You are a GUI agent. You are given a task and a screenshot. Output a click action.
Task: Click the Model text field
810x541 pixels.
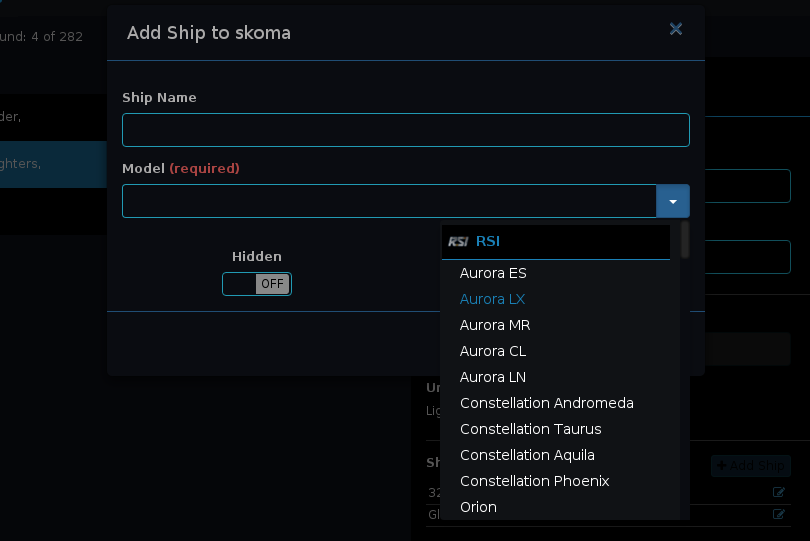(389, 201)
